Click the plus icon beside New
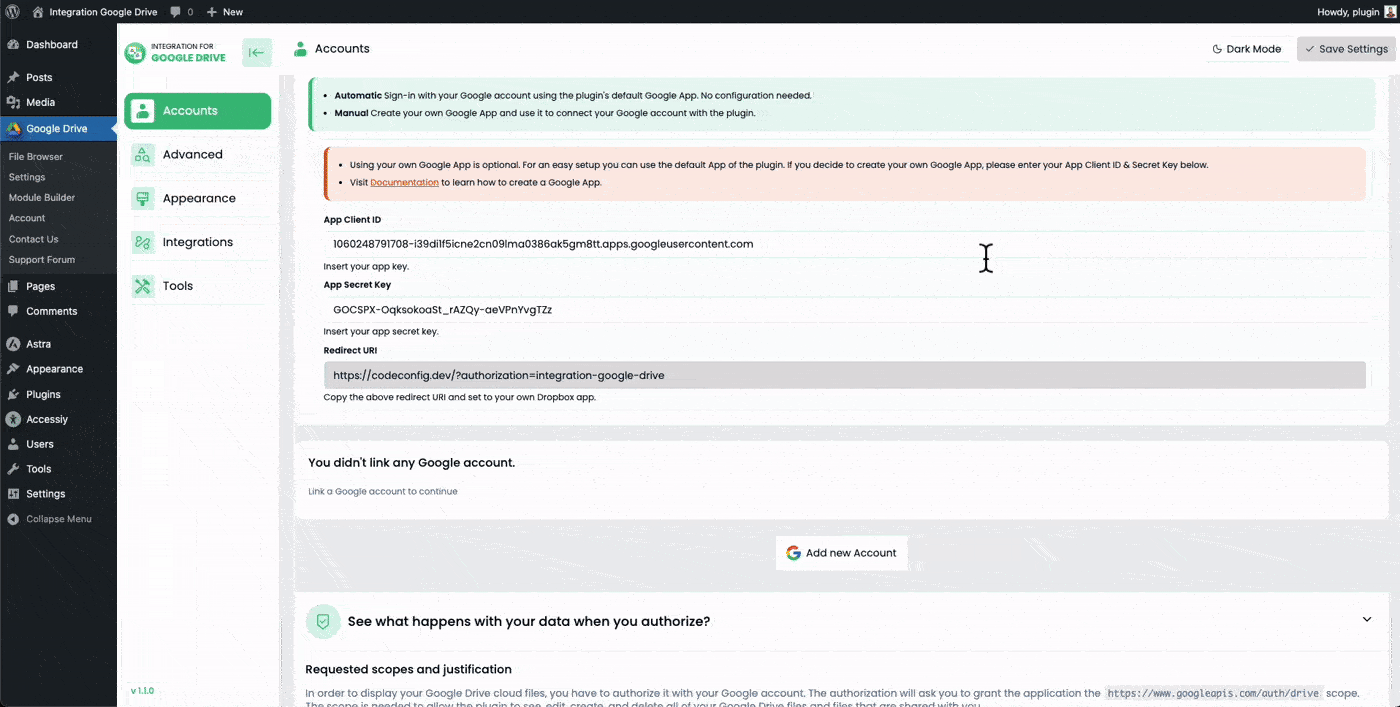The width and height of the screenshot is (1400, 707). click(x=212, y=12)
